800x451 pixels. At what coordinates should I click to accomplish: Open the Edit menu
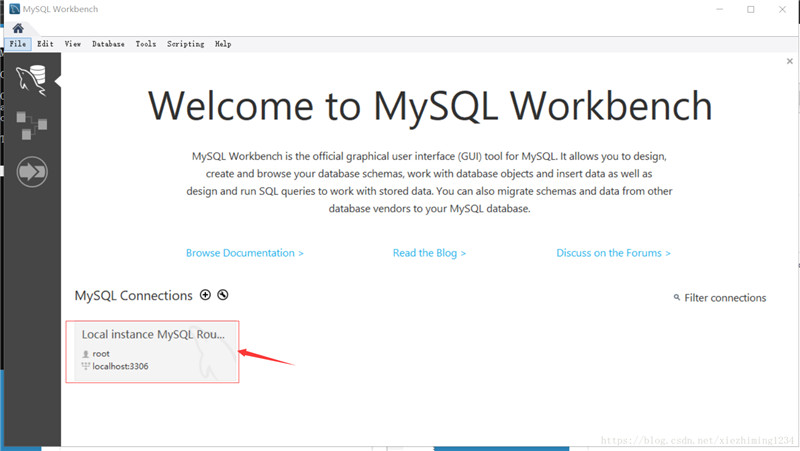point(45,44)
